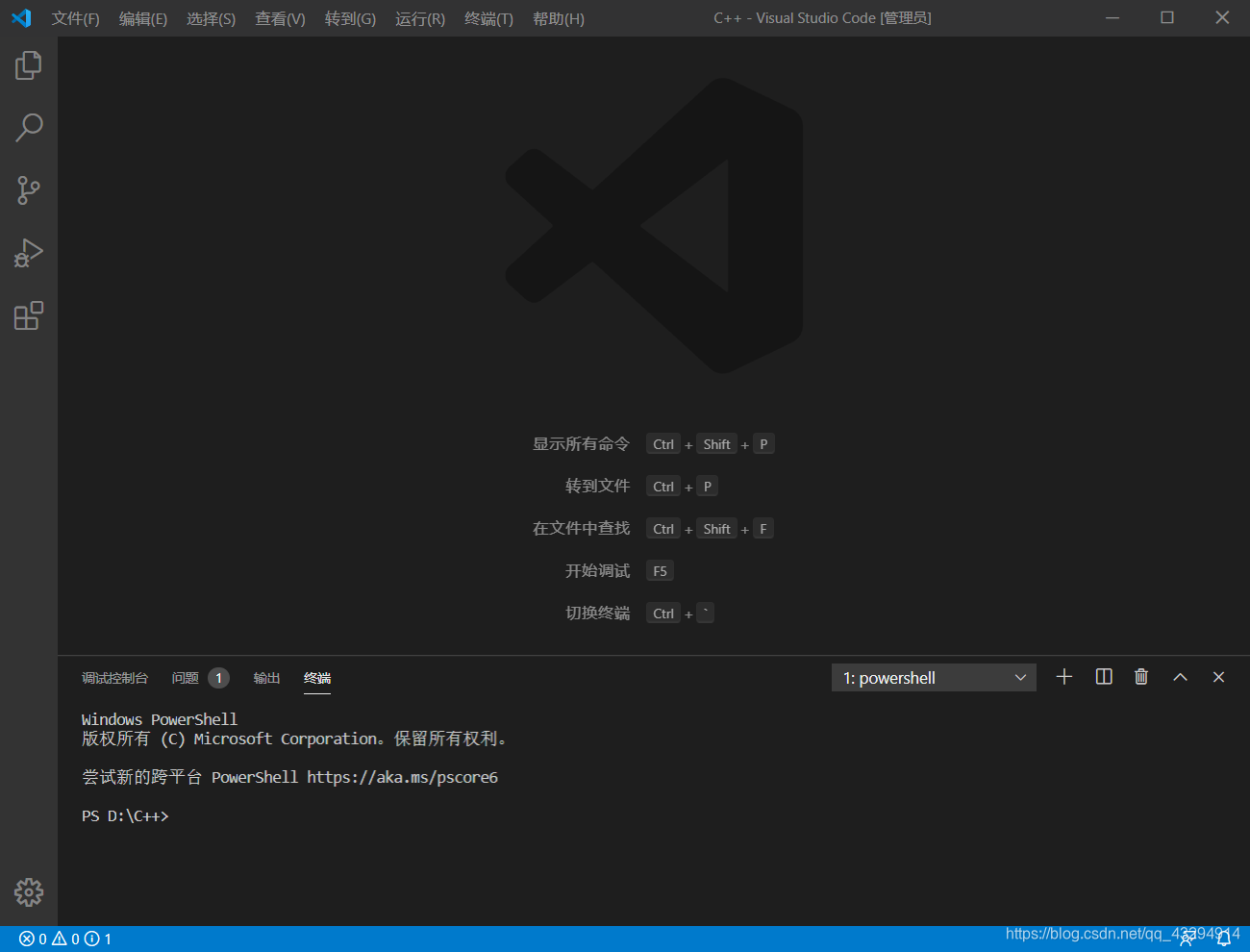
Task: Click the VS Code logo icon in title bar
Action: click(x=21, y=18)
